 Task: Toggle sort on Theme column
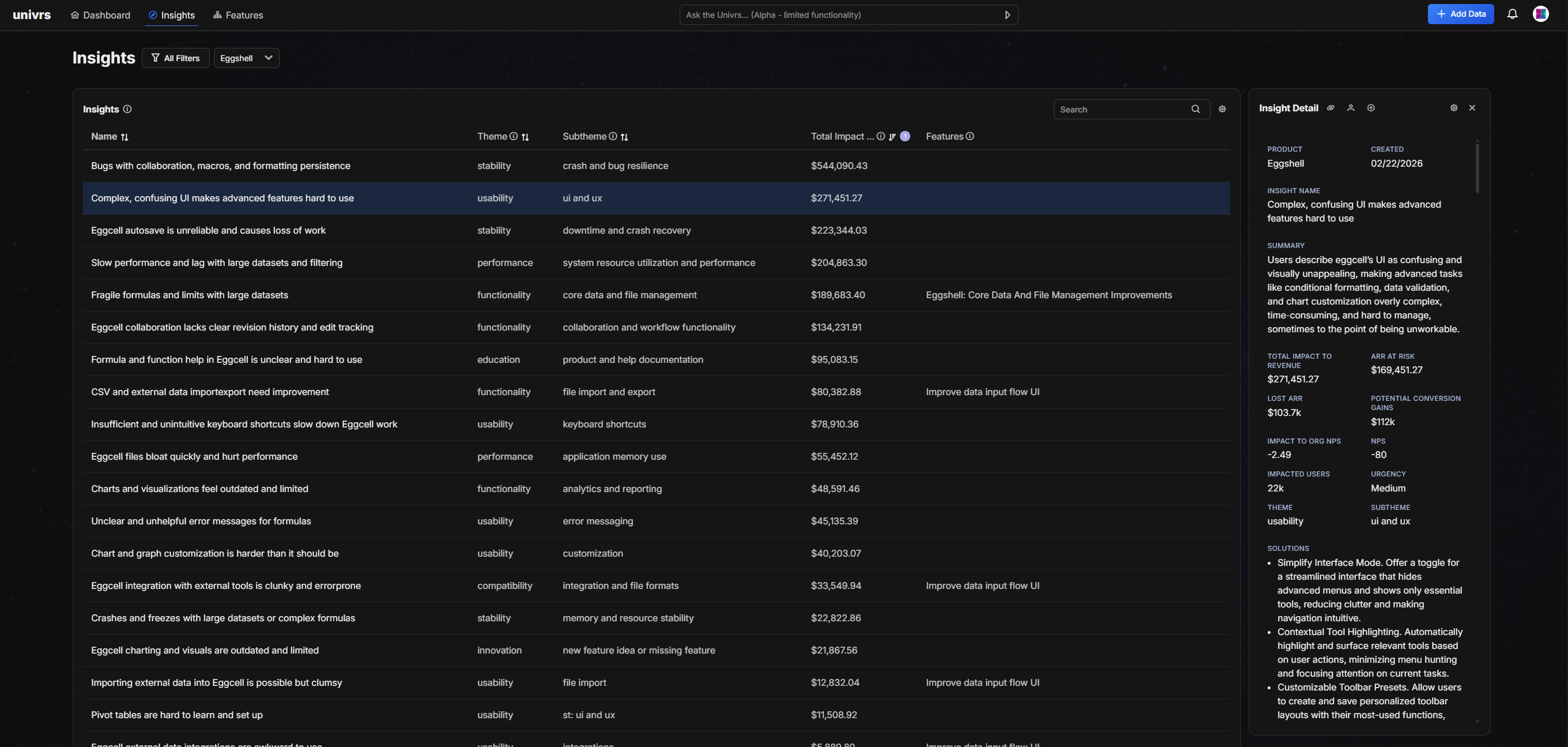(x=525, y=137)
